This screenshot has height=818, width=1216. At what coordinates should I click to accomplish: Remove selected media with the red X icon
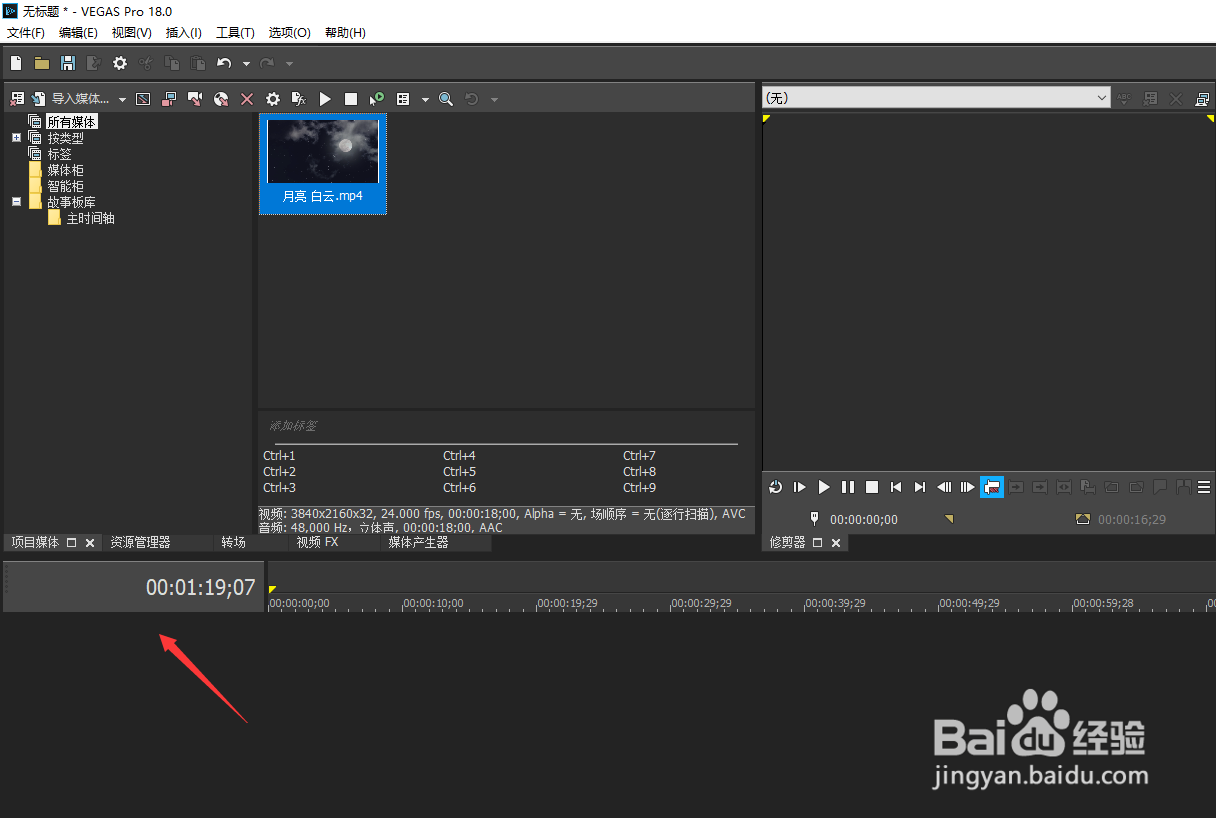pyautogui.click(x=247, y=99)
